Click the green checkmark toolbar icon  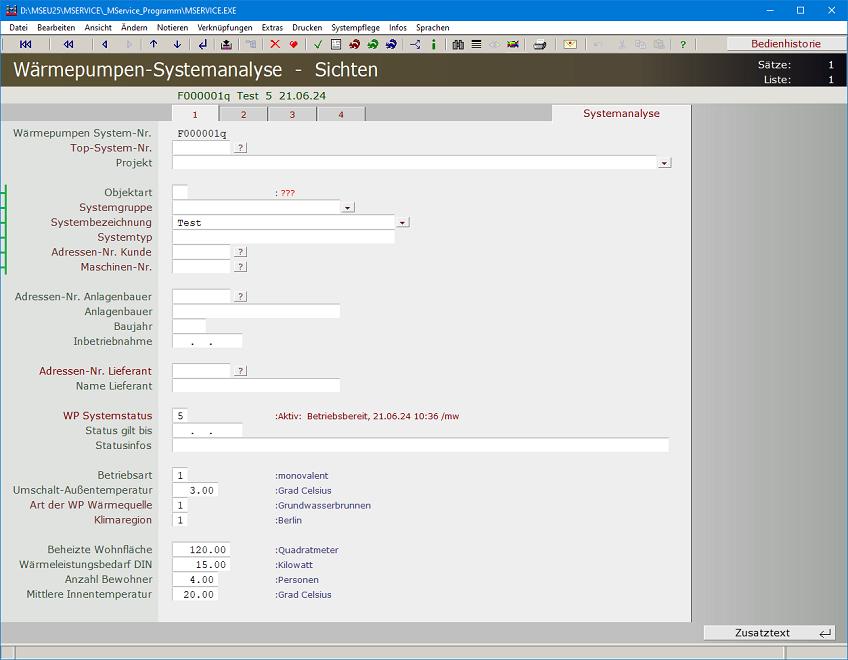[317, 44]
